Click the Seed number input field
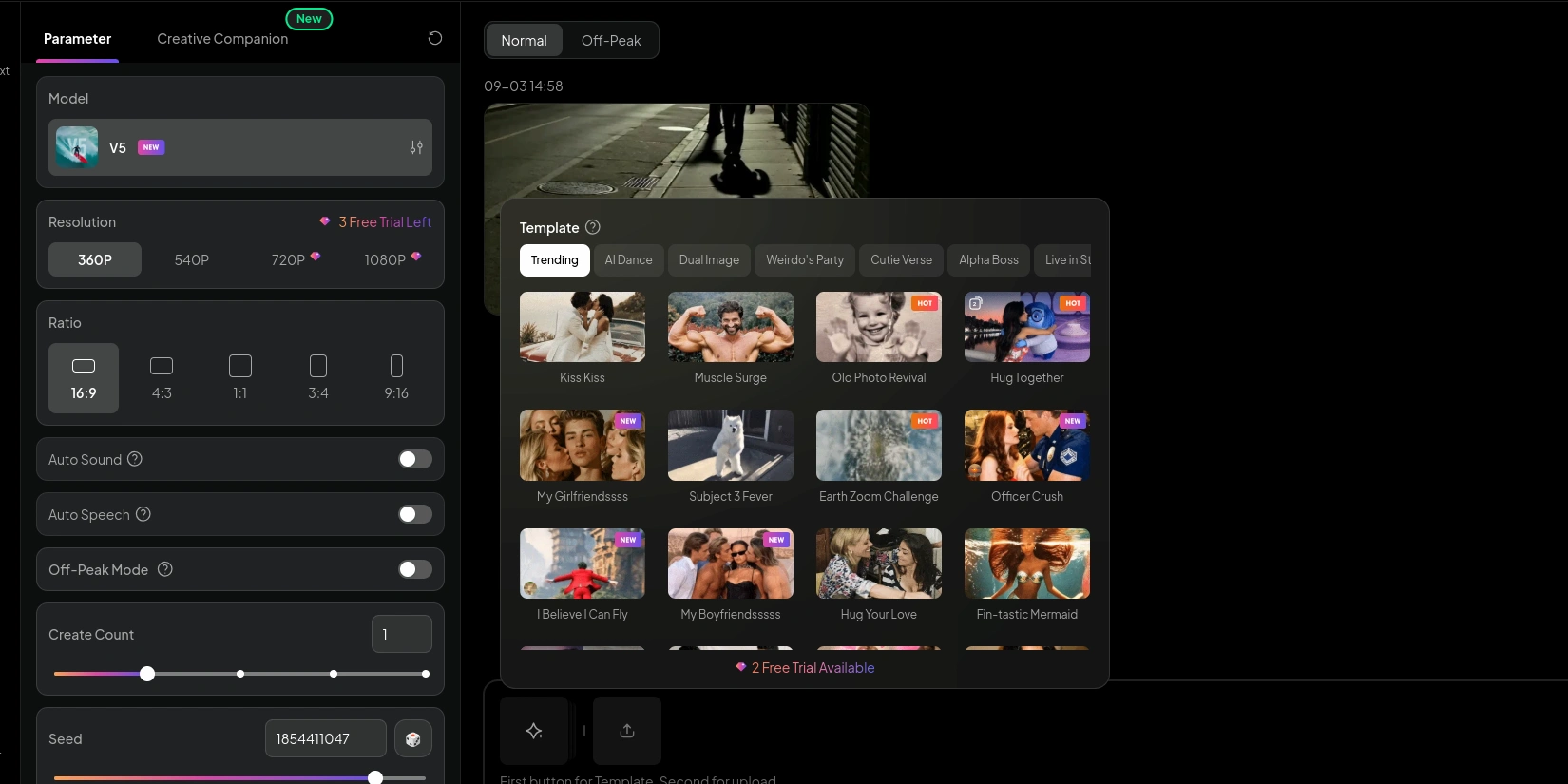Image resolution: width=1568 pixels, height=784 pixels. [325, 739]
